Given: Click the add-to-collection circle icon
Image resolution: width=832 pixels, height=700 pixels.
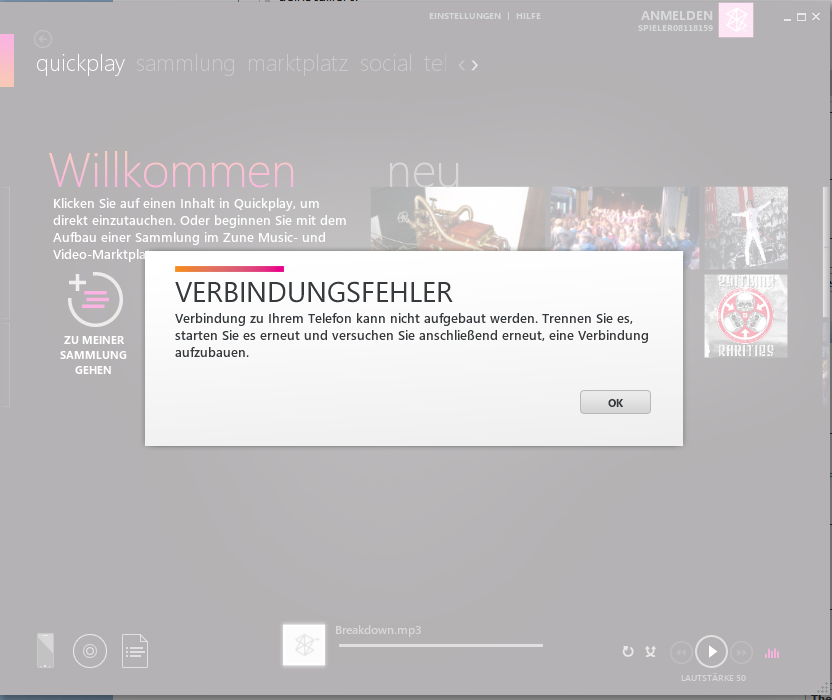Looking at the screenshot, I should 94,299.
